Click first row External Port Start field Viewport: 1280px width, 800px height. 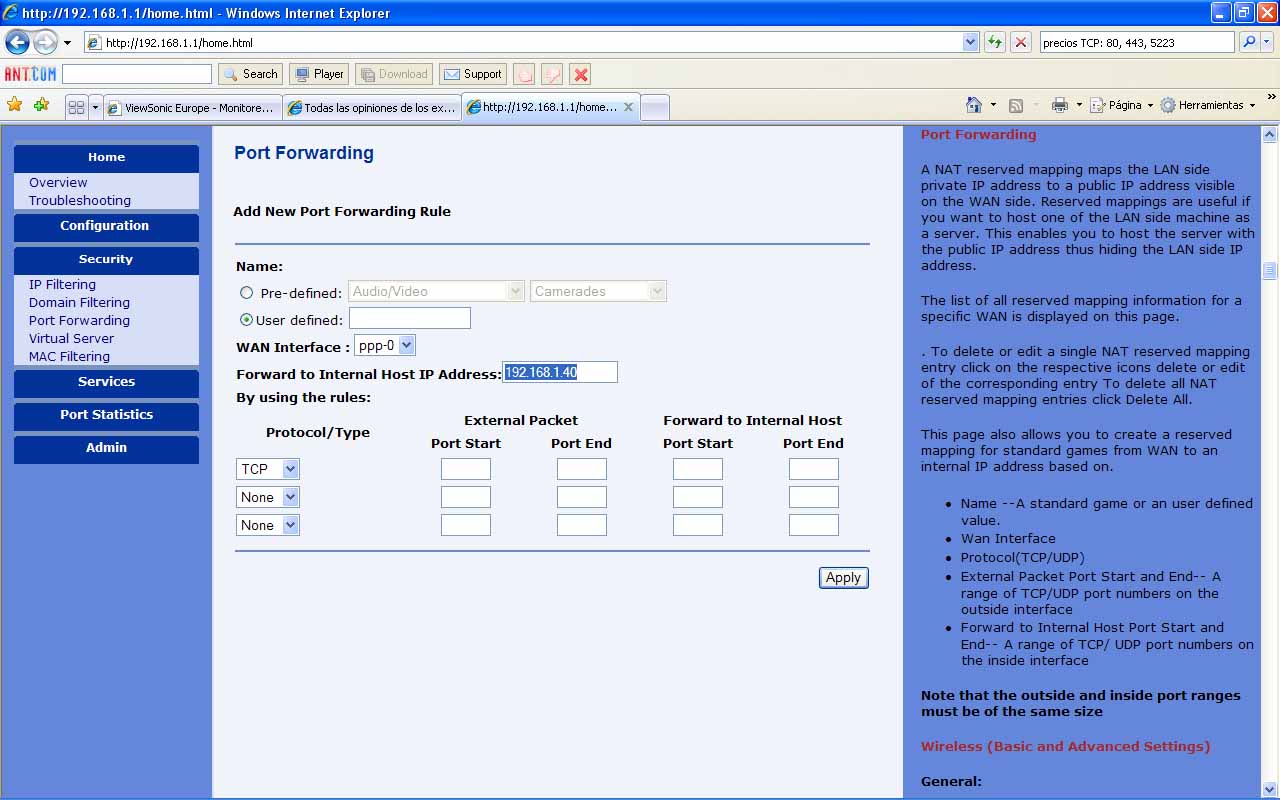click(x=466, y=469)
